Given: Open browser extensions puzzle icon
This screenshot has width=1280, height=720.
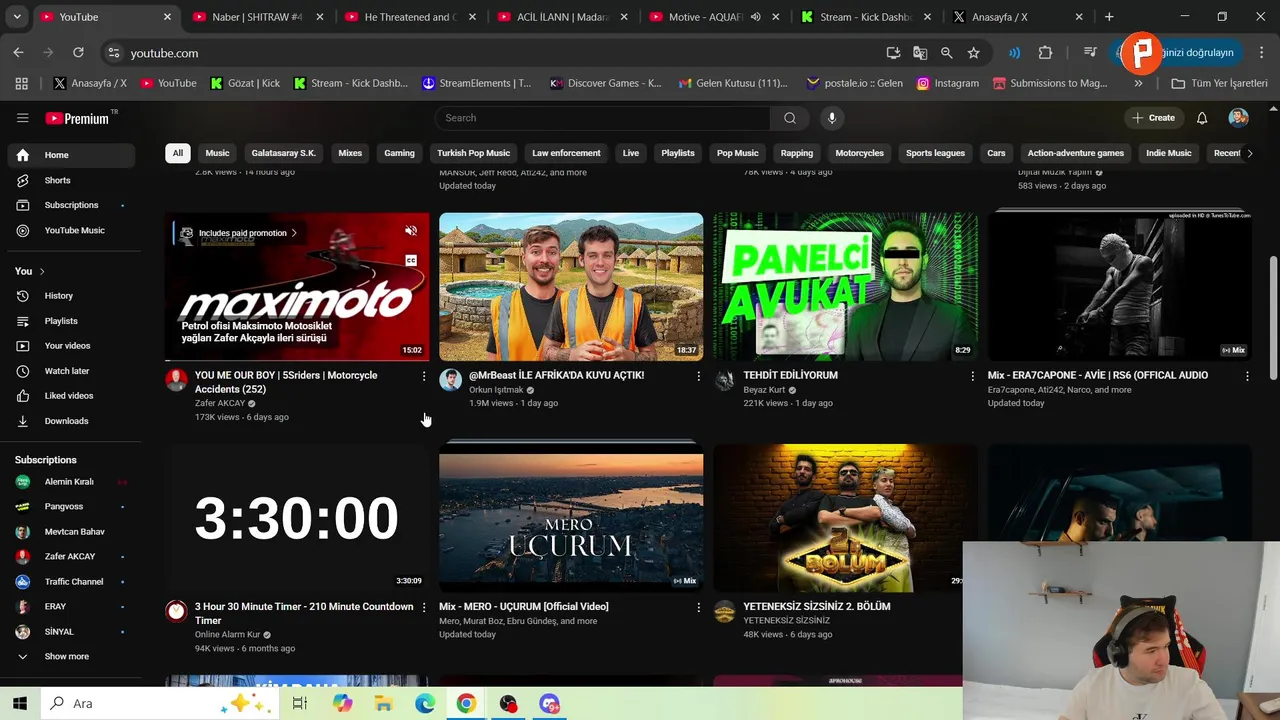Looking at the screenshot, I should point(1045,53).
